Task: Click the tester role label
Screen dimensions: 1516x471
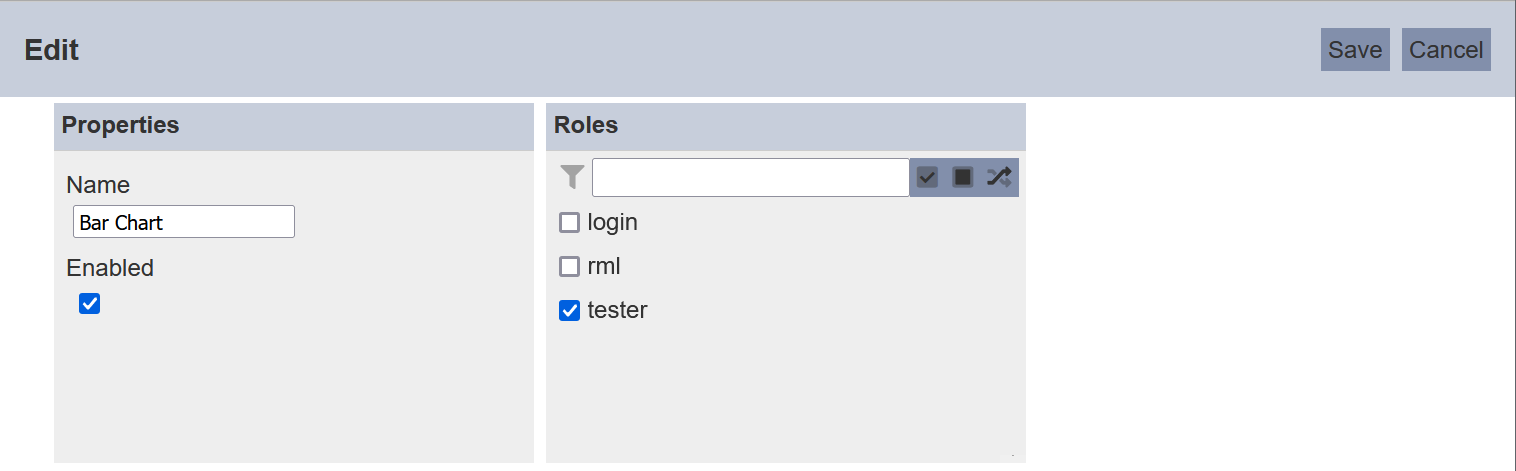Action: pyautogui.click(x=617, y=310)
